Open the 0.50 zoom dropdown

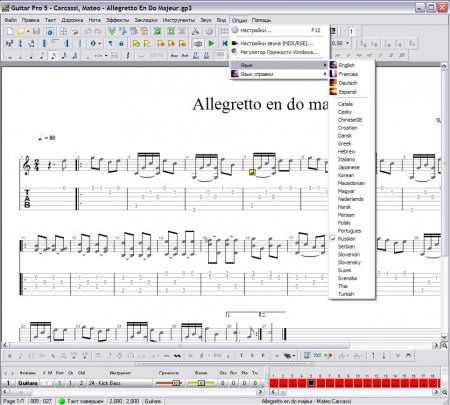click(x=348, y=43)
